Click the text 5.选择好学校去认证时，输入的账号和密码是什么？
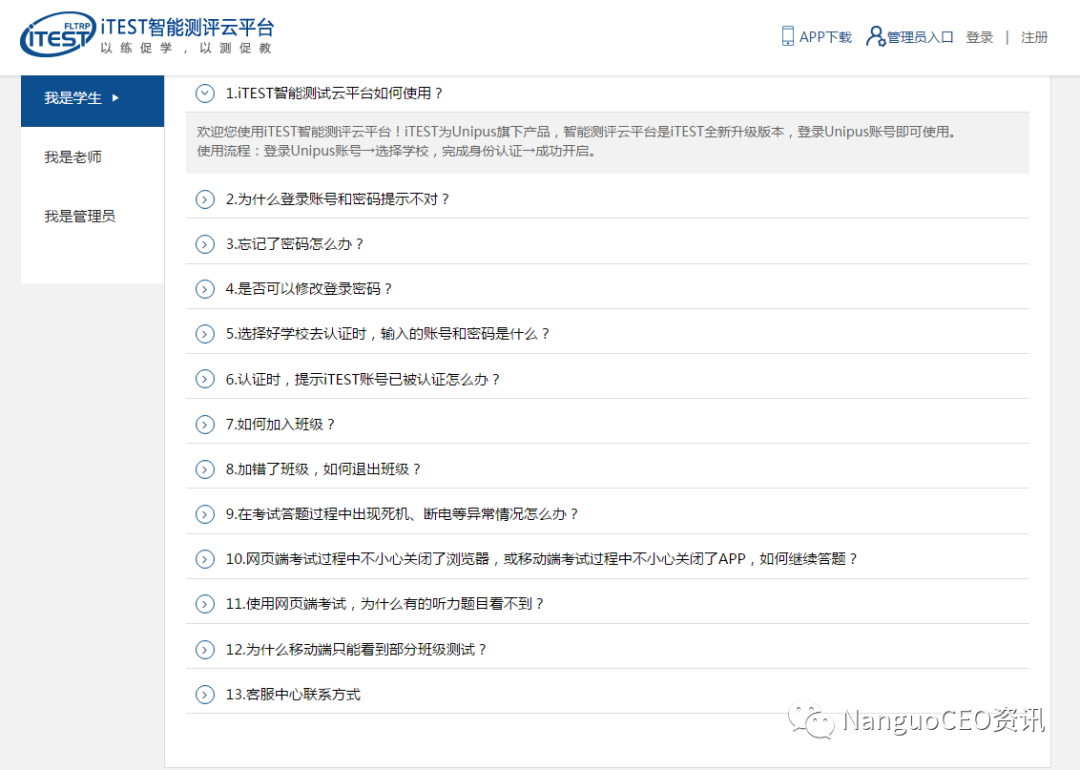This screenshot has height=770, width=1080. pyautogui.click(x=388, y=334)
